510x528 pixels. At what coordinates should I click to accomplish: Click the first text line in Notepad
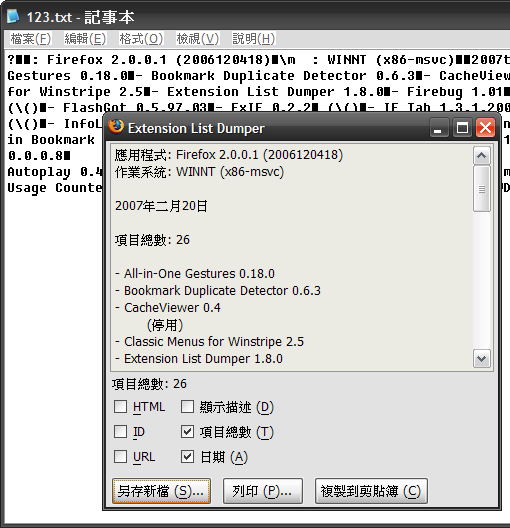point(258,60)
